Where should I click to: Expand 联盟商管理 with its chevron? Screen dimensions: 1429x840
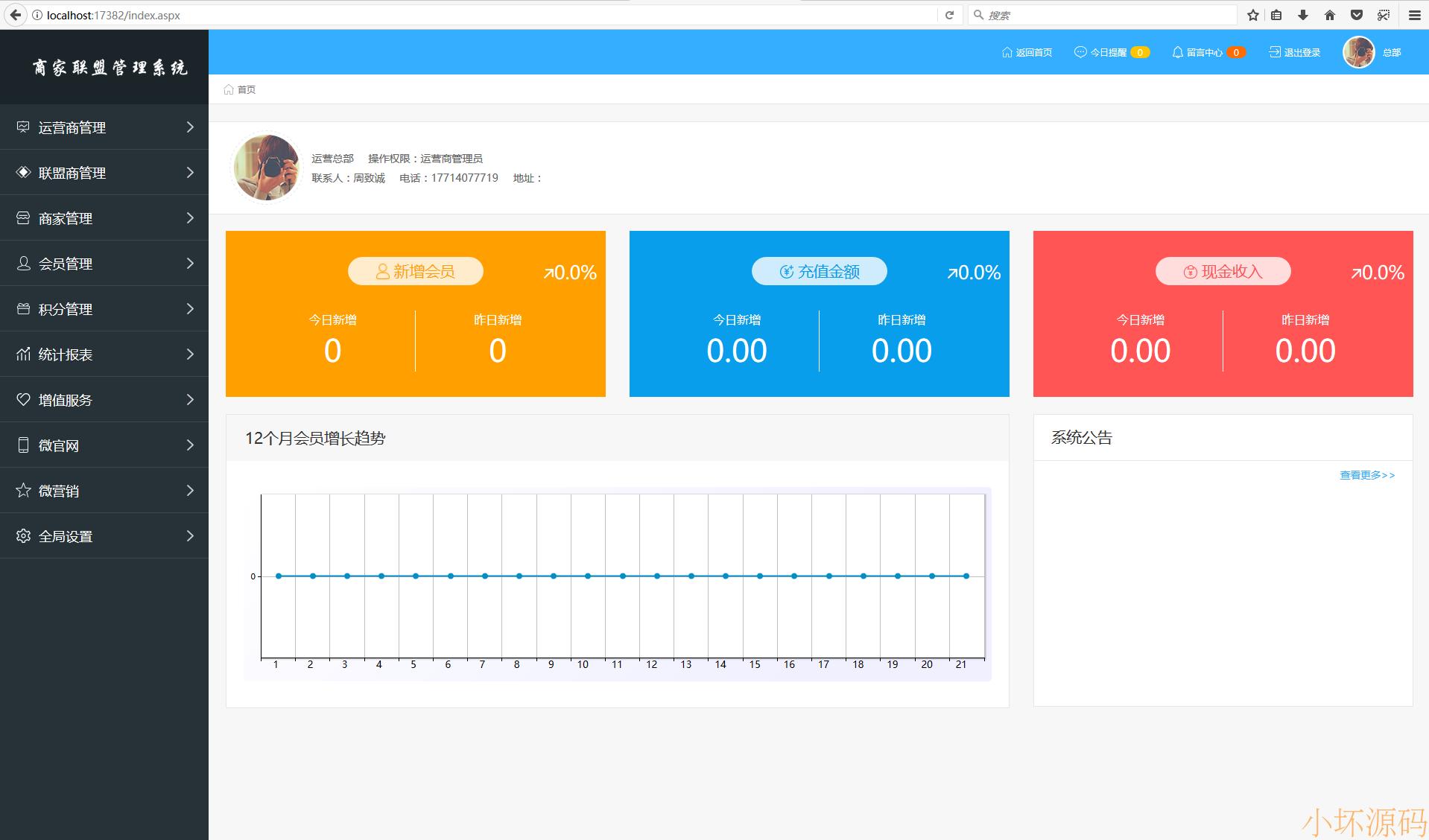pos(190,173)
